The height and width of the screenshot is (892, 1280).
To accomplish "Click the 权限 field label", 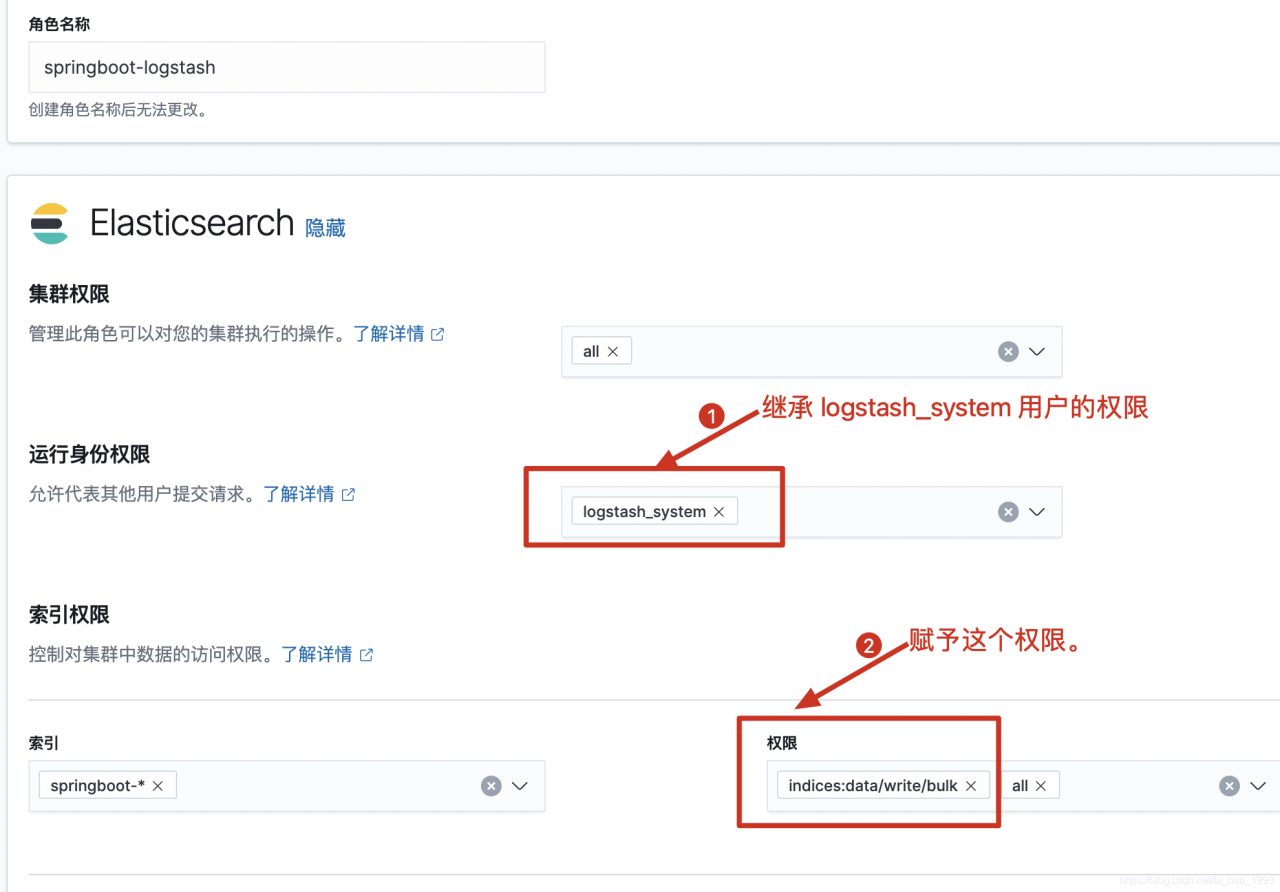I will pyautogui.click(x=782, y=743).
